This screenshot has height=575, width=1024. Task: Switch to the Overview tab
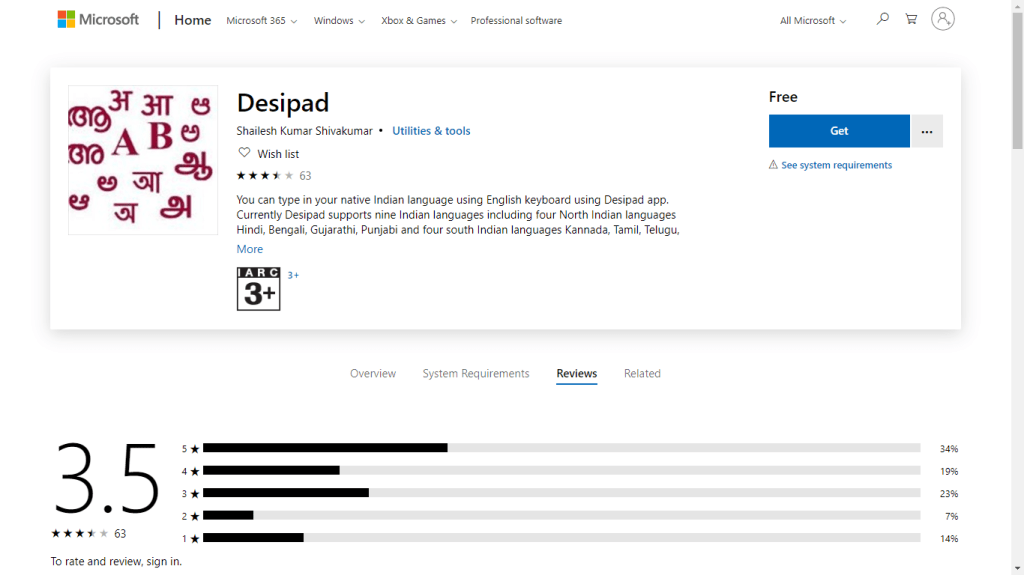click(x=373, y=374)
